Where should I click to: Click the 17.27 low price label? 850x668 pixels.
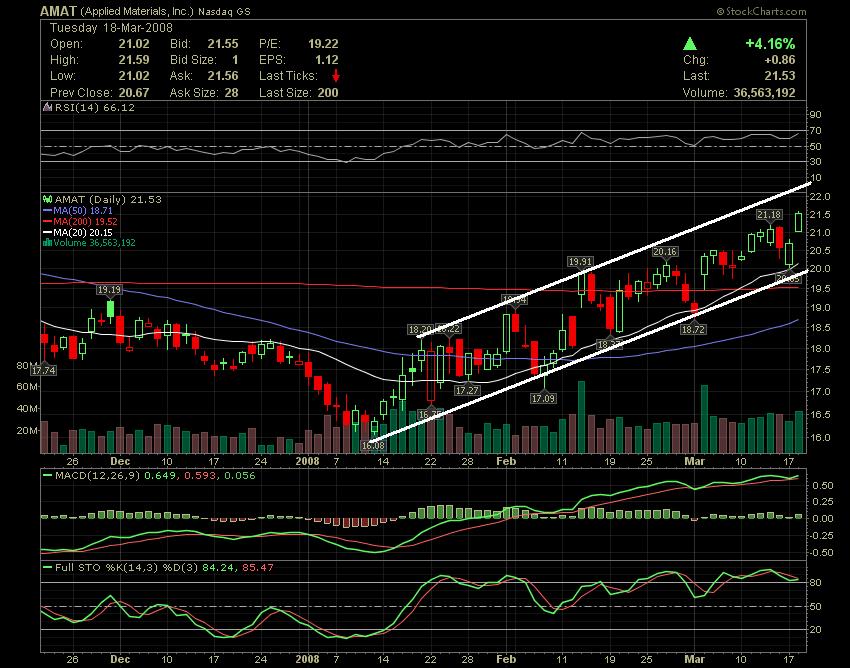click(467, 390)
